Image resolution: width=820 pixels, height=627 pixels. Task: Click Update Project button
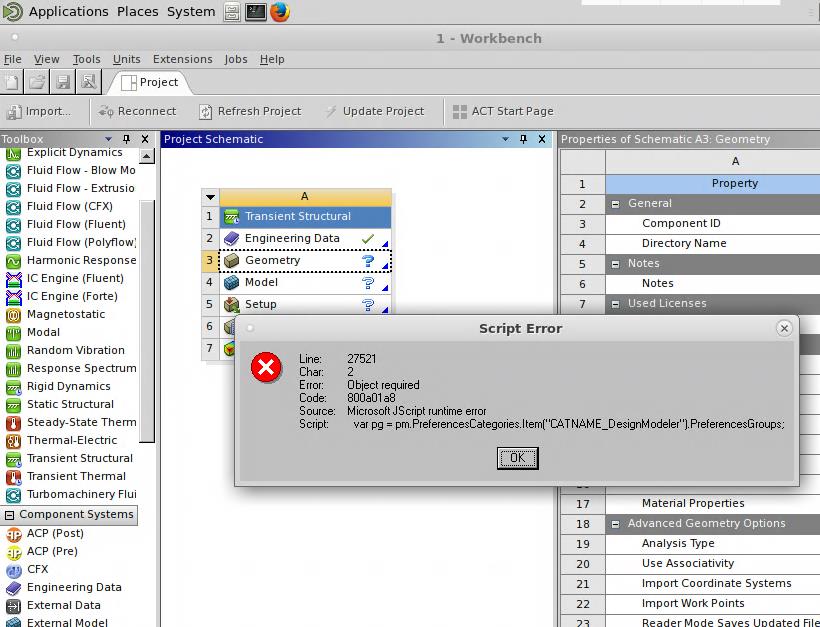tap(374, 111)
